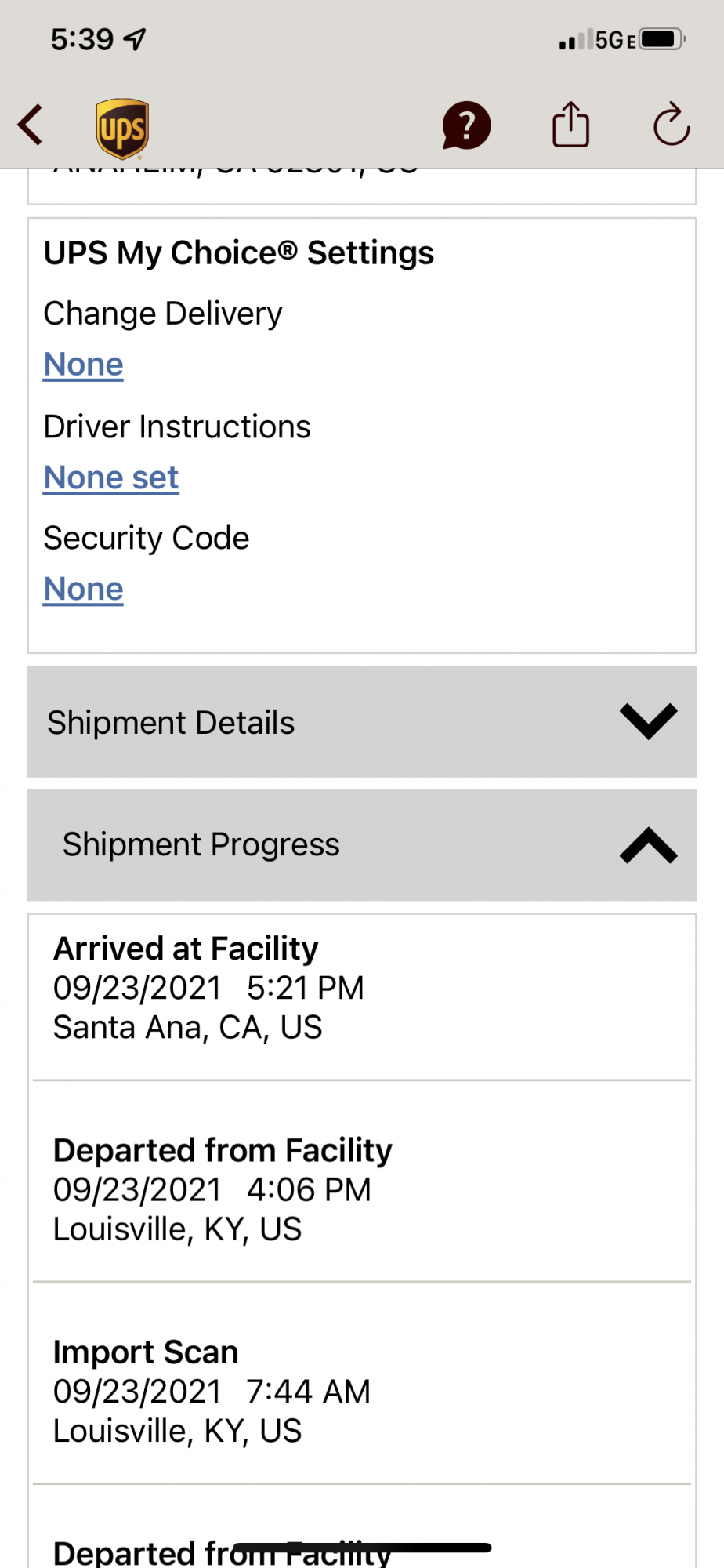Open Security Code 'None' link
Image resolution: width=724 pixels, height=1568 pixels.
click(84, 589)
